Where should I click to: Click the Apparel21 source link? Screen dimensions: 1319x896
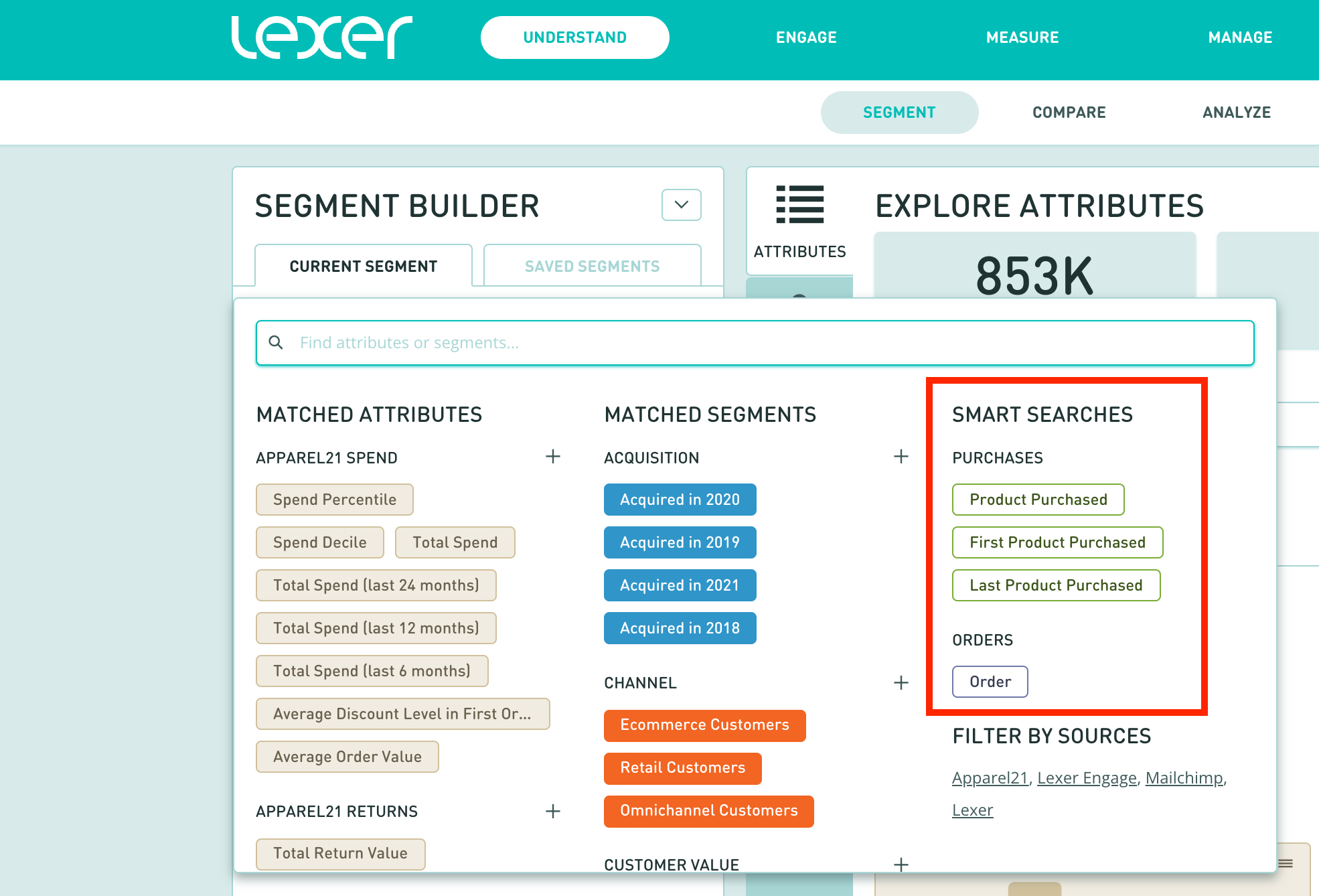[990, 778]
